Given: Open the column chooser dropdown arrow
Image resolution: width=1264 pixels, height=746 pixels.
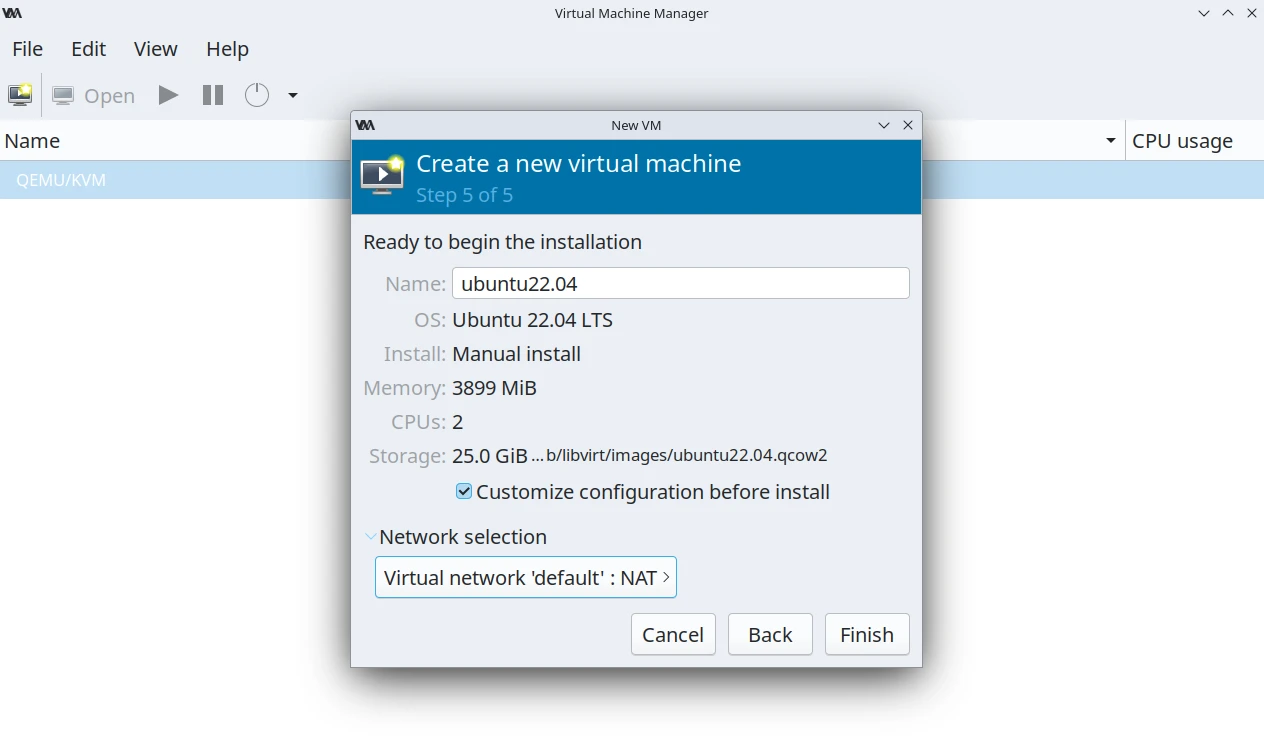Looking at the screenshot, I should tap(1111, 141).
